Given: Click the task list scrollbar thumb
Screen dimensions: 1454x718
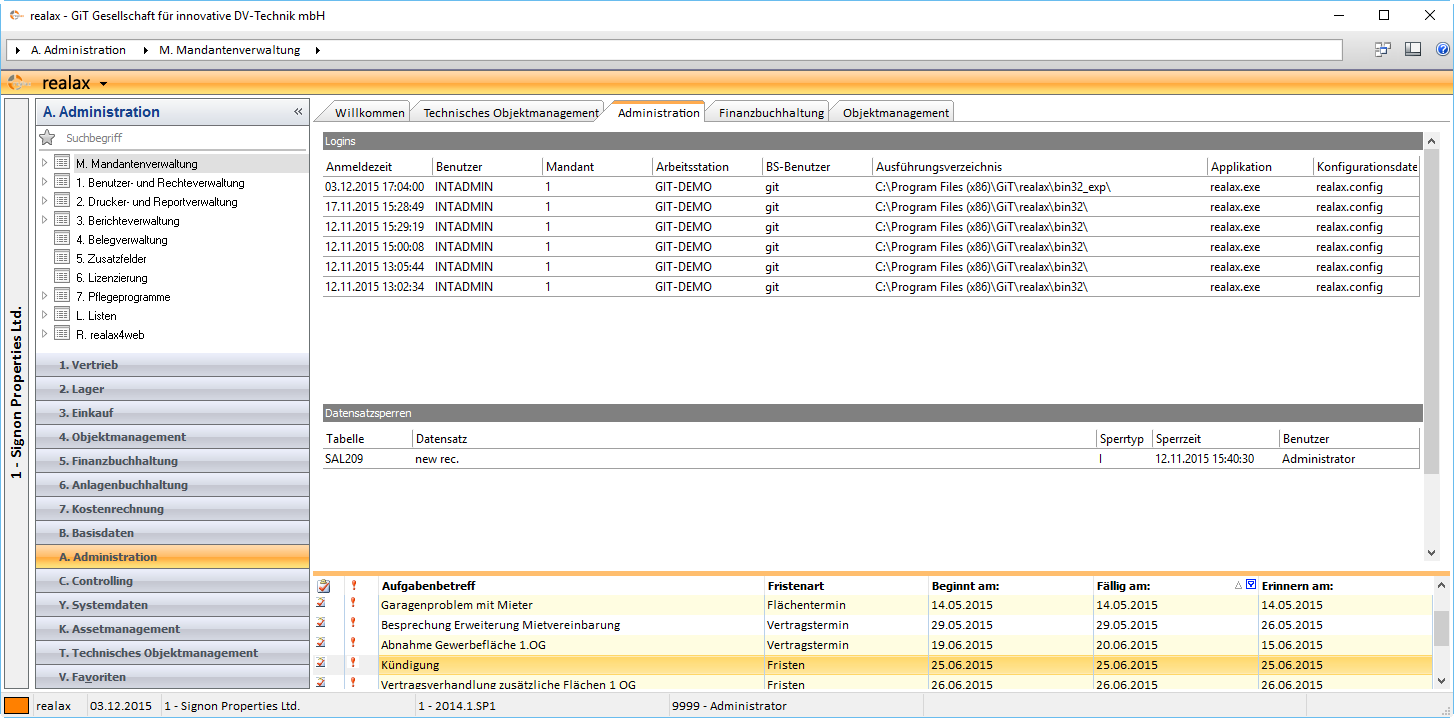Looking at the screenshot, I should [1441, 629].
